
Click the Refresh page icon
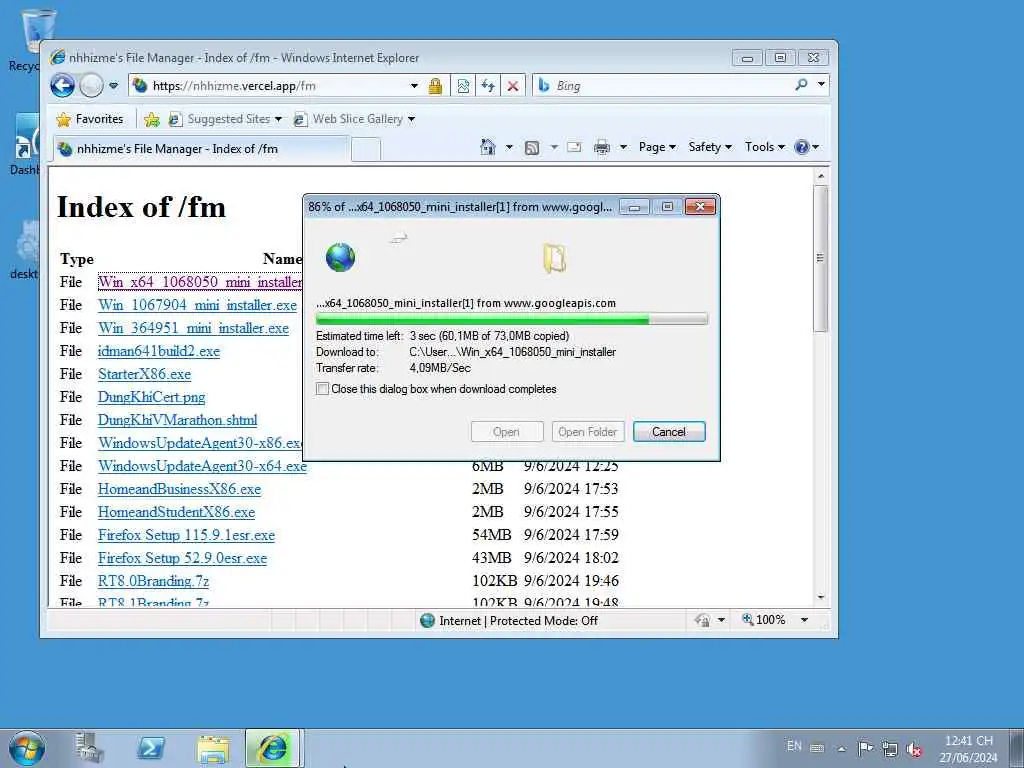pyautogui.click(x=488, y=86)
